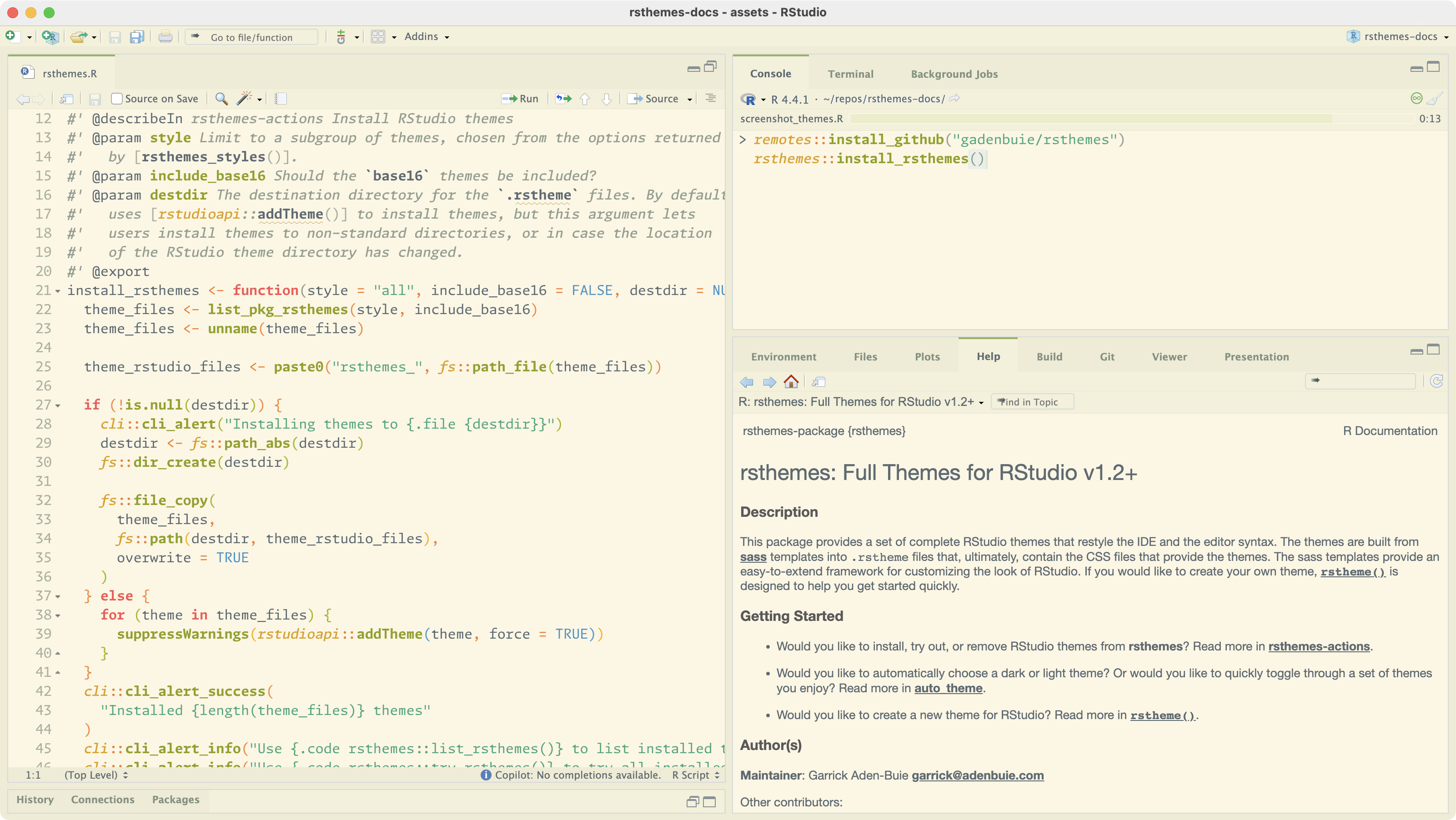Click show document outline icon
Screen dimensions: 1456x820
click(x=710, y=98)
